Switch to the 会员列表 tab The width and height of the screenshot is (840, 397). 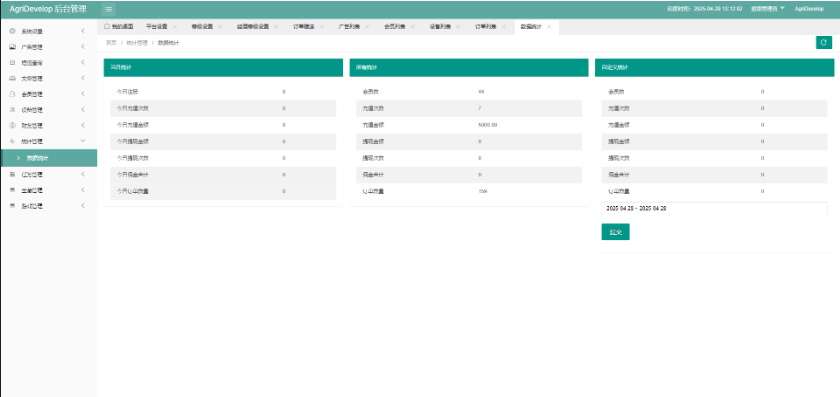(395, 26)
